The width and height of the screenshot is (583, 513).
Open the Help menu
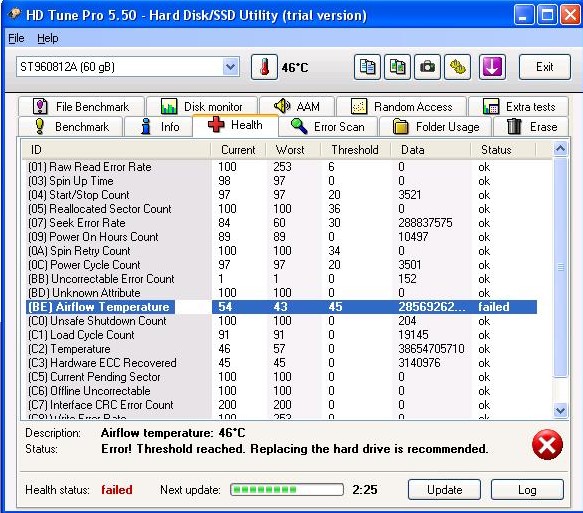click(48, 38)
